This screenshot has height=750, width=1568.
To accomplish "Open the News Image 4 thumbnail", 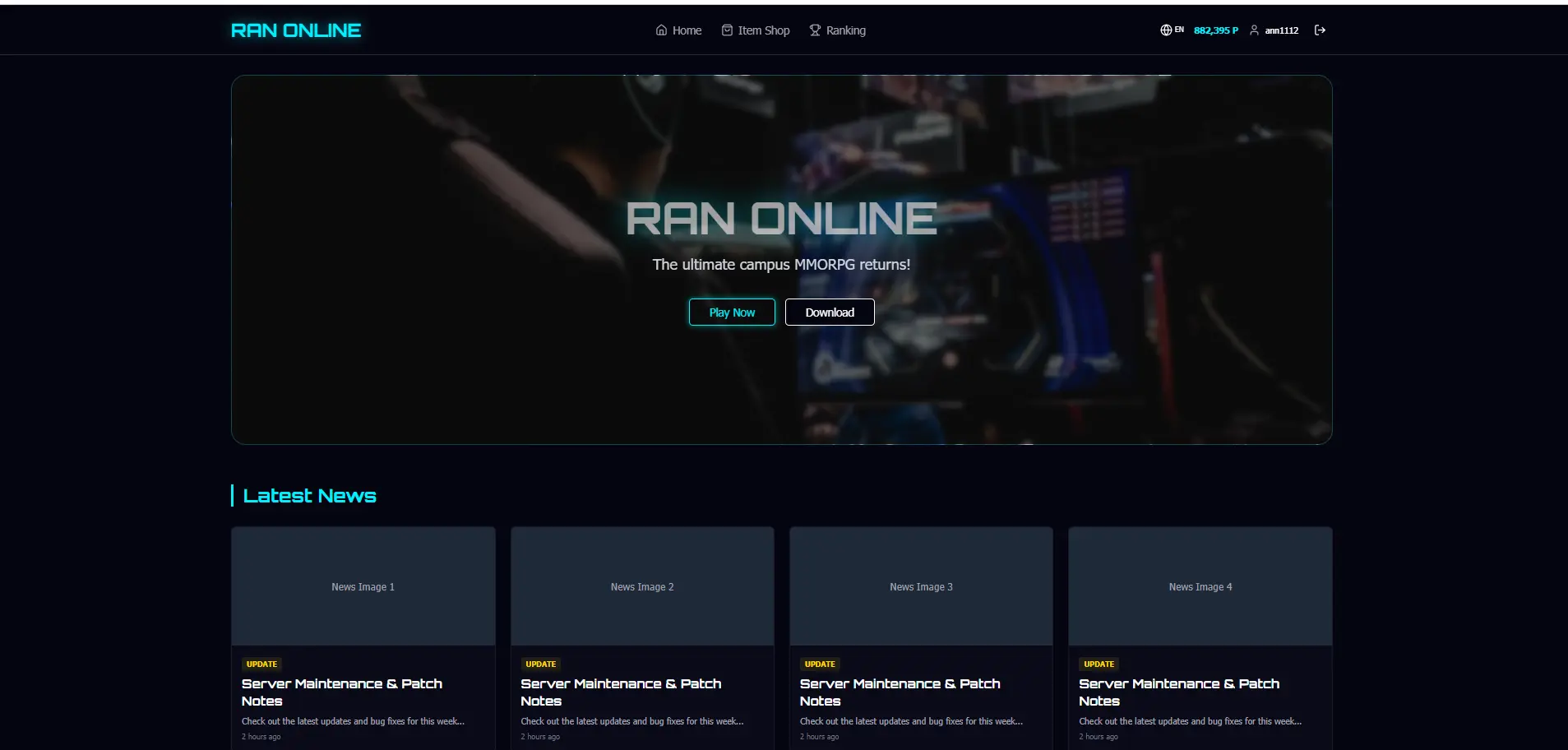I will pyautogui.click(x=1200, y=586).
